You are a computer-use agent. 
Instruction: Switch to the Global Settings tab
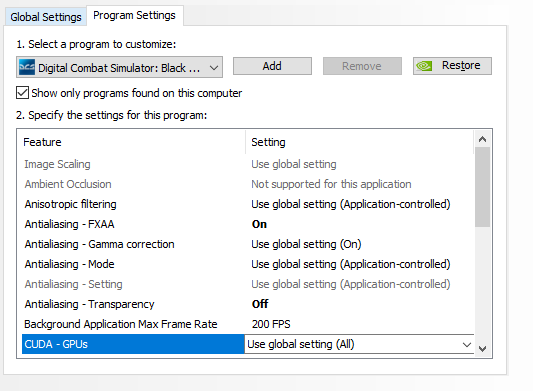pos(46,17)
